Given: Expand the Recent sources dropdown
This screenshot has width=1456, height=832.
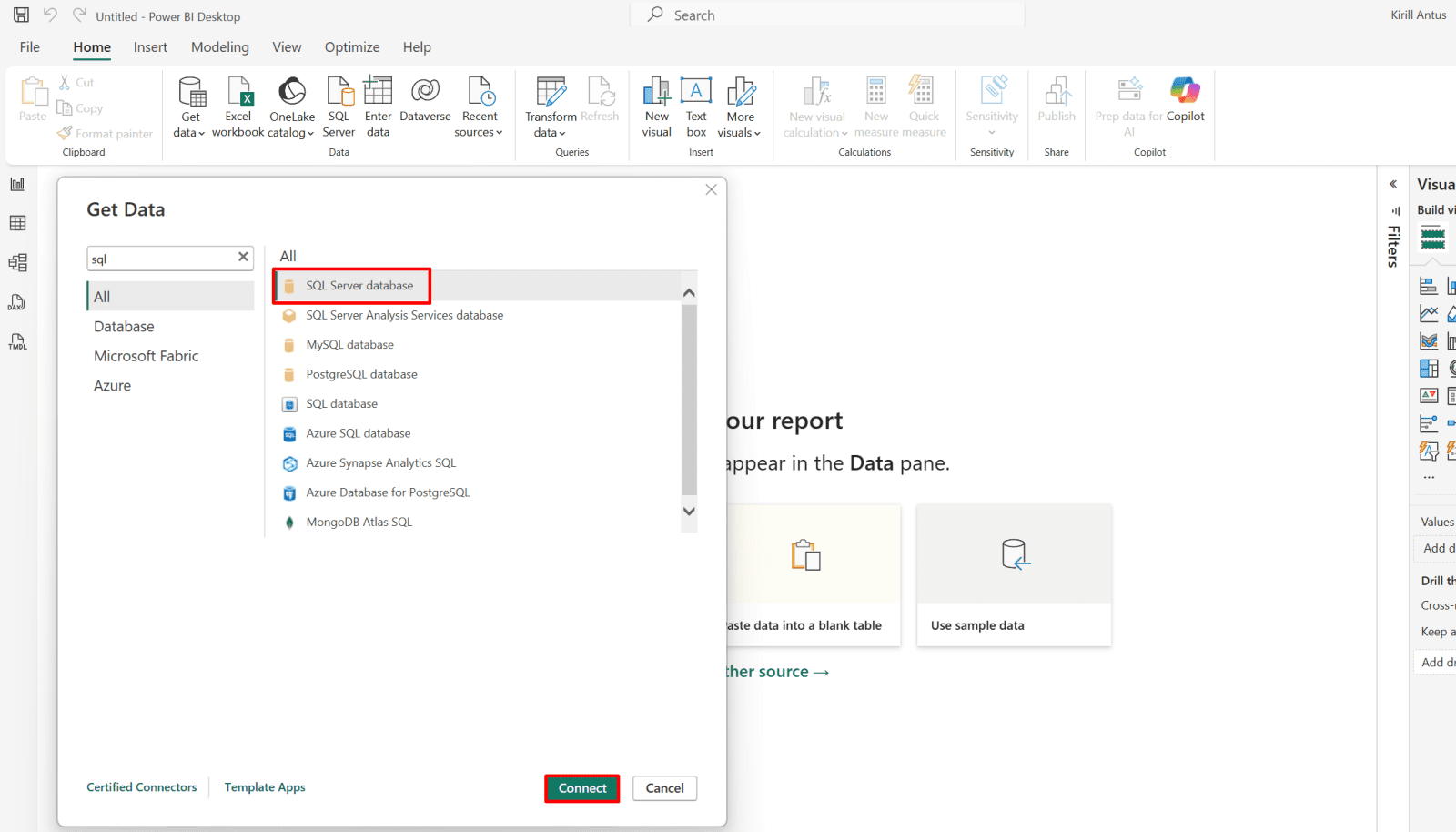Looking at the screenshot, I should point(479,133).
